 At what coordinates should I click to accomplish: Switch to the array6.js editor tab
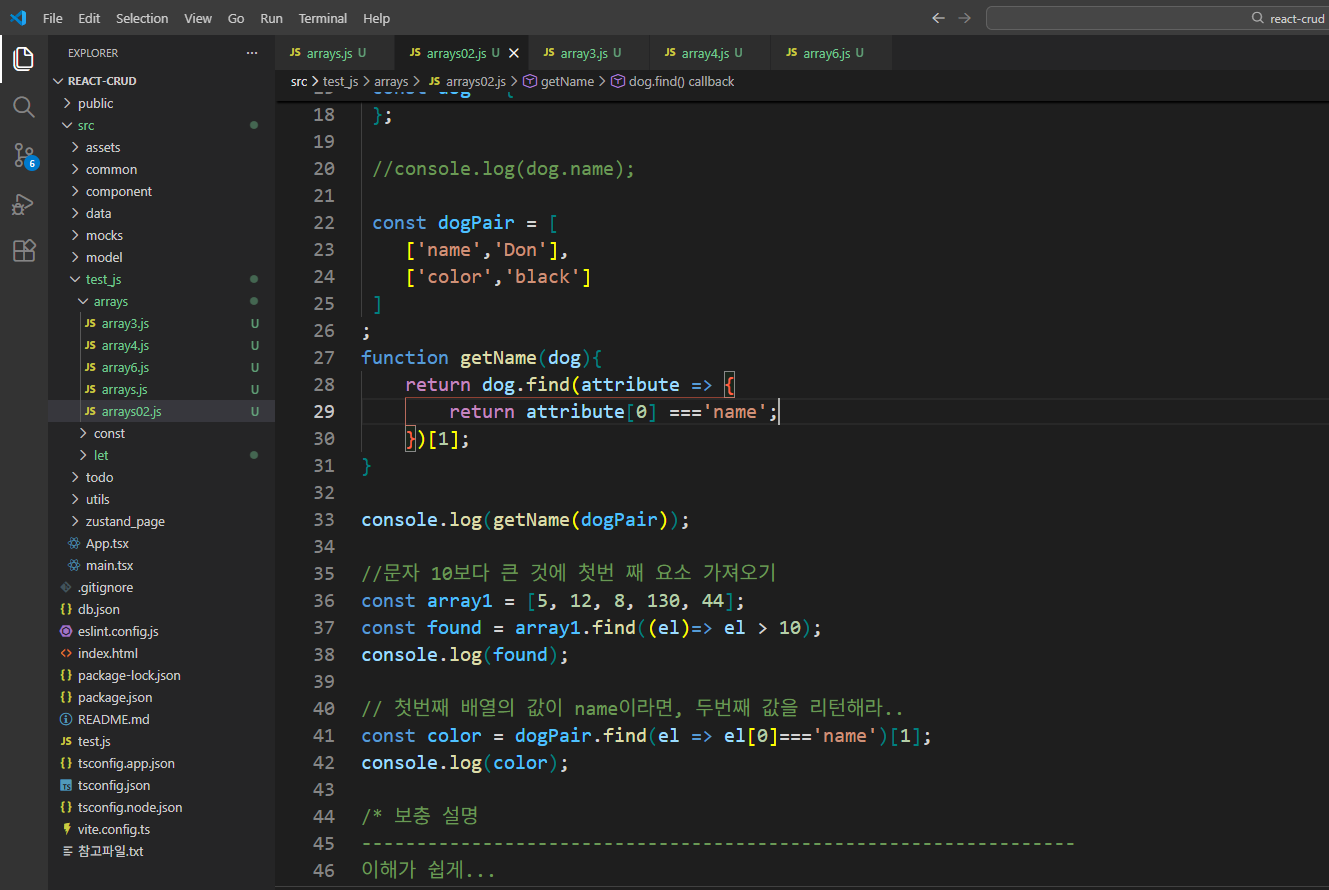[x=832, y=53]
